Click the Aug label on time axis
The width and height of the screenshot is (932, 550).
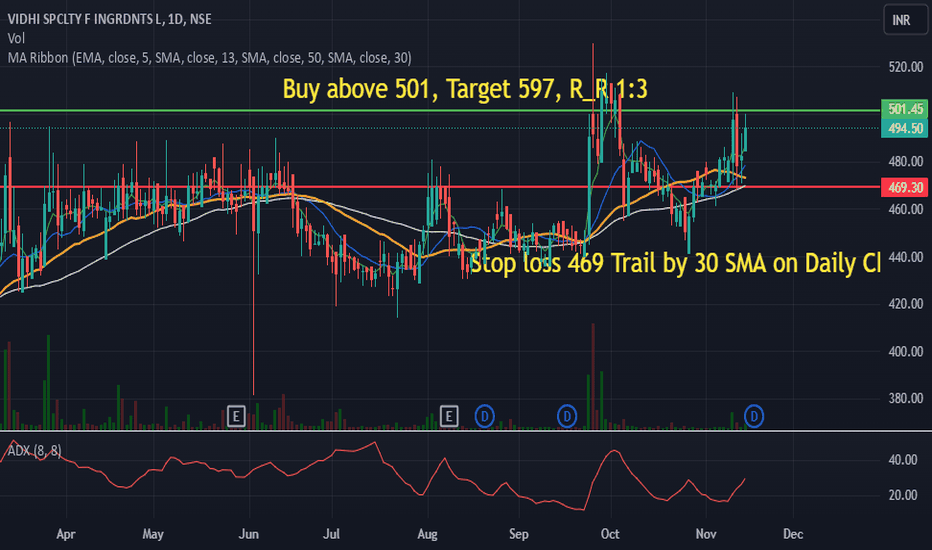427,534
